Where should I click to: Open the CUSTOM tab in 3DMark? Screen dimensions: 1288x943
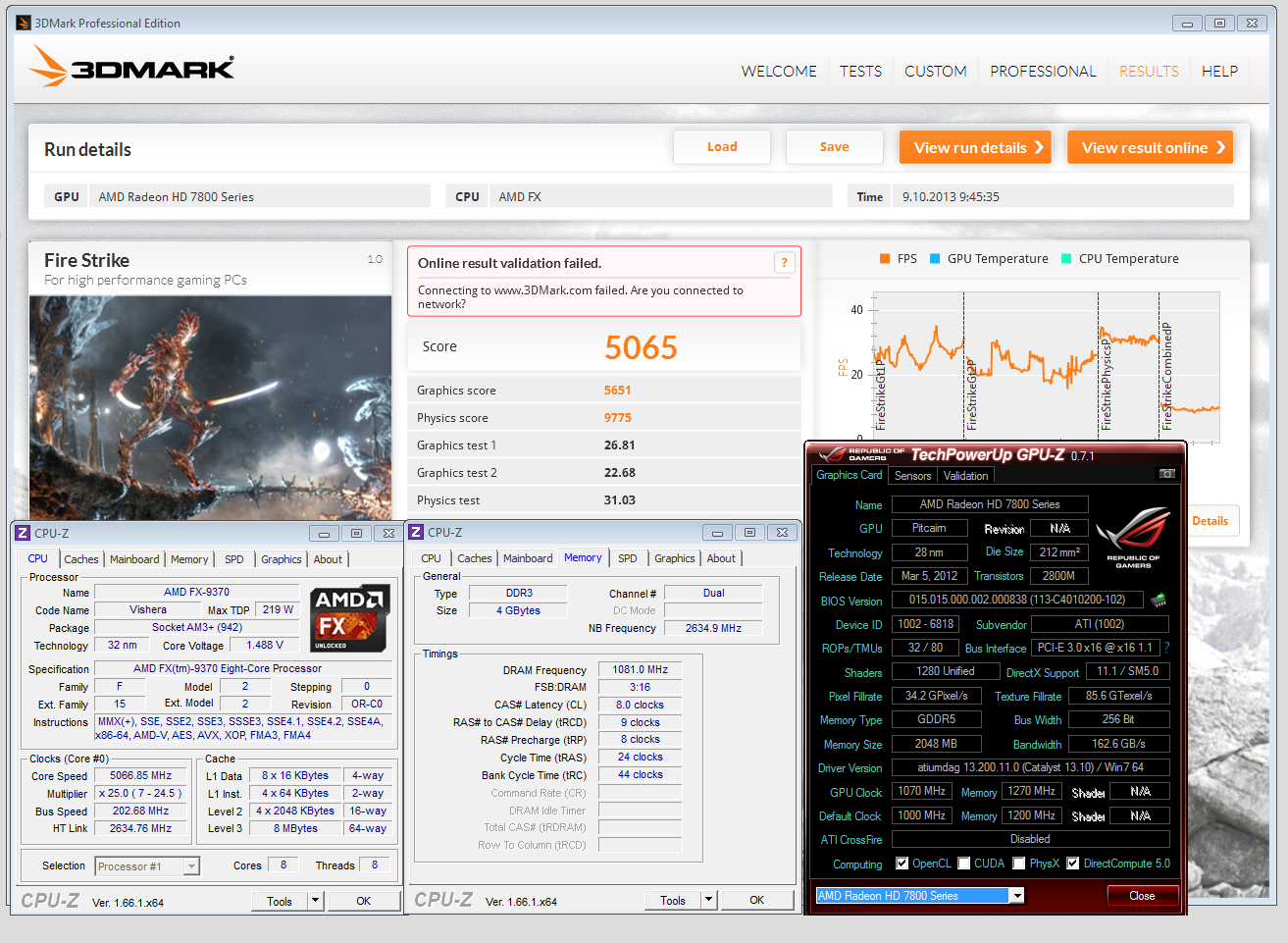[x=936, y=71]
